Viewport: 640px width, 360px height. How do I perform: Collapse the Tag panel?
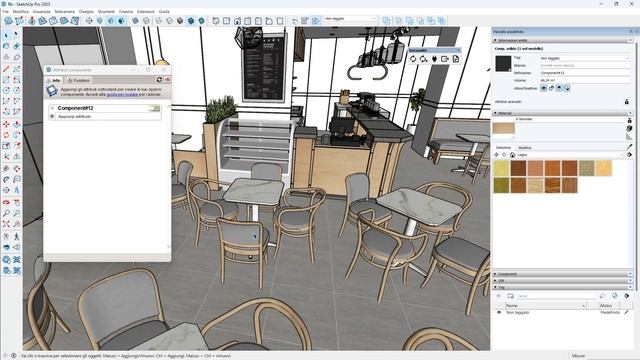[562, 287]
